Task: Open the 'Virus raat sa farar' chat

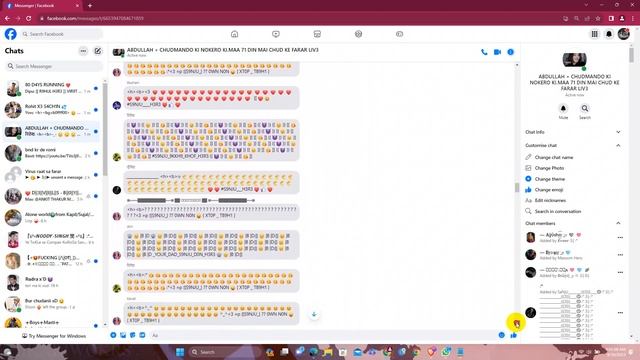Action: (52, 175)
